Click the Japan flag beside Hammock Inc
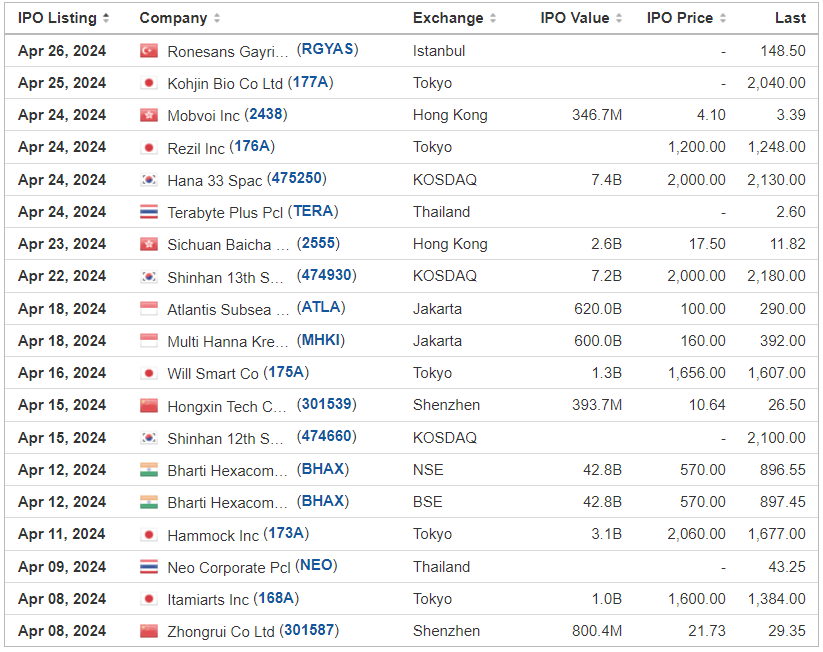823x652 pixels. pos(149,534)
